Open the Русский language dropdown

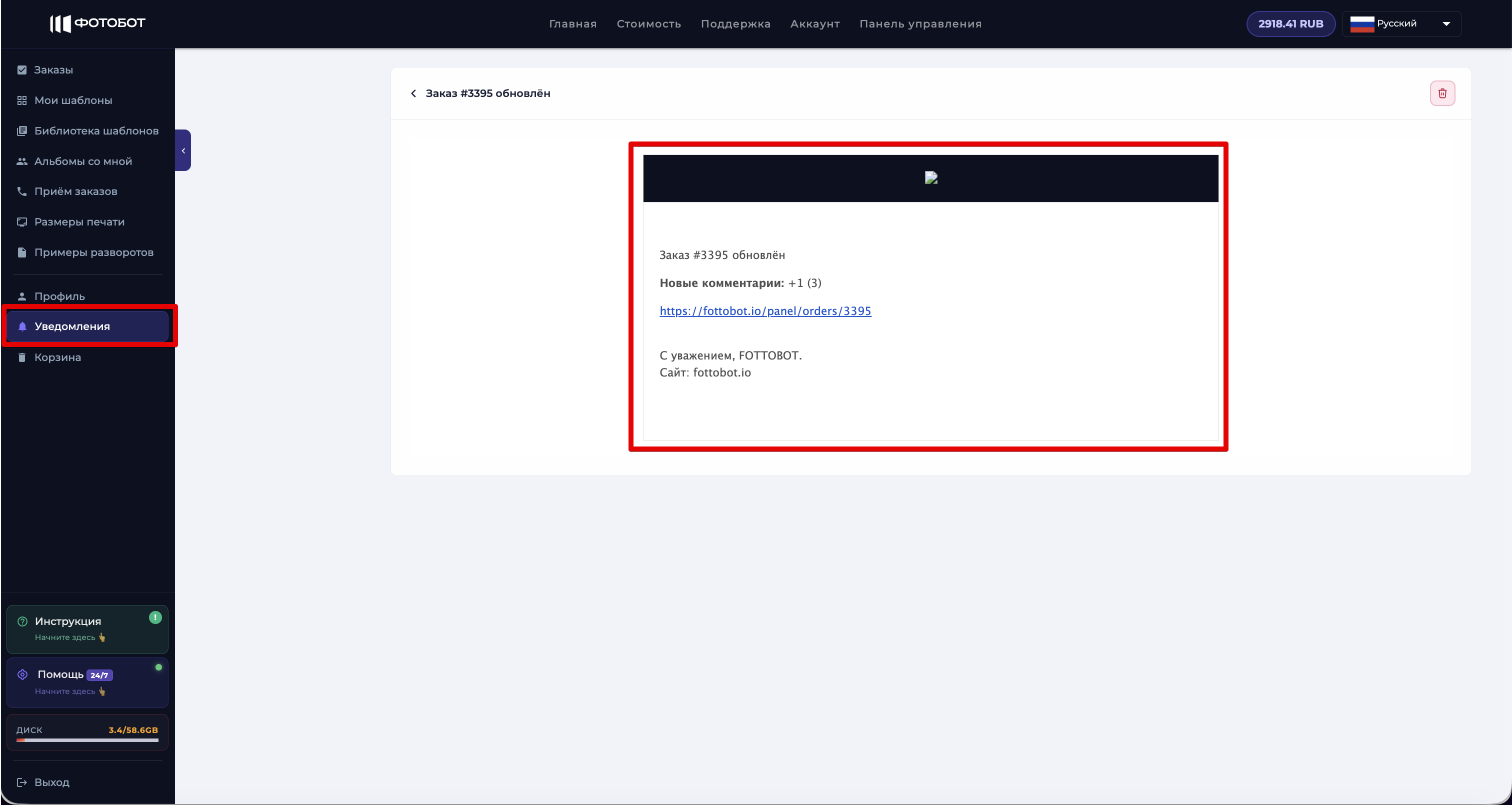click(1401, 24)
